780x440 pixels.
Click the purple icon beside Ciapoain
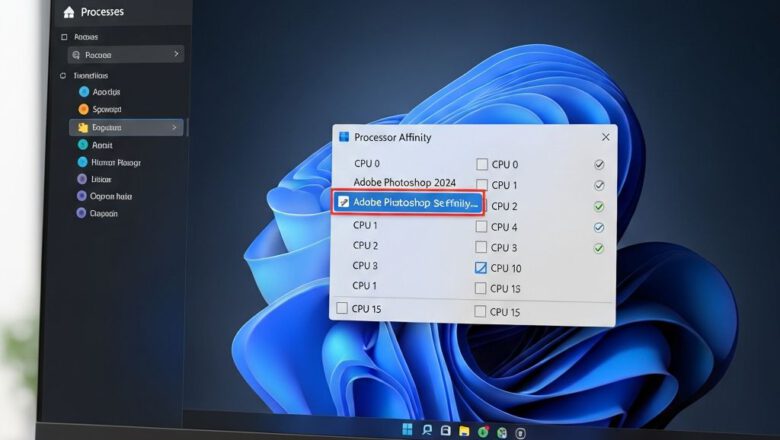[81, 213]
